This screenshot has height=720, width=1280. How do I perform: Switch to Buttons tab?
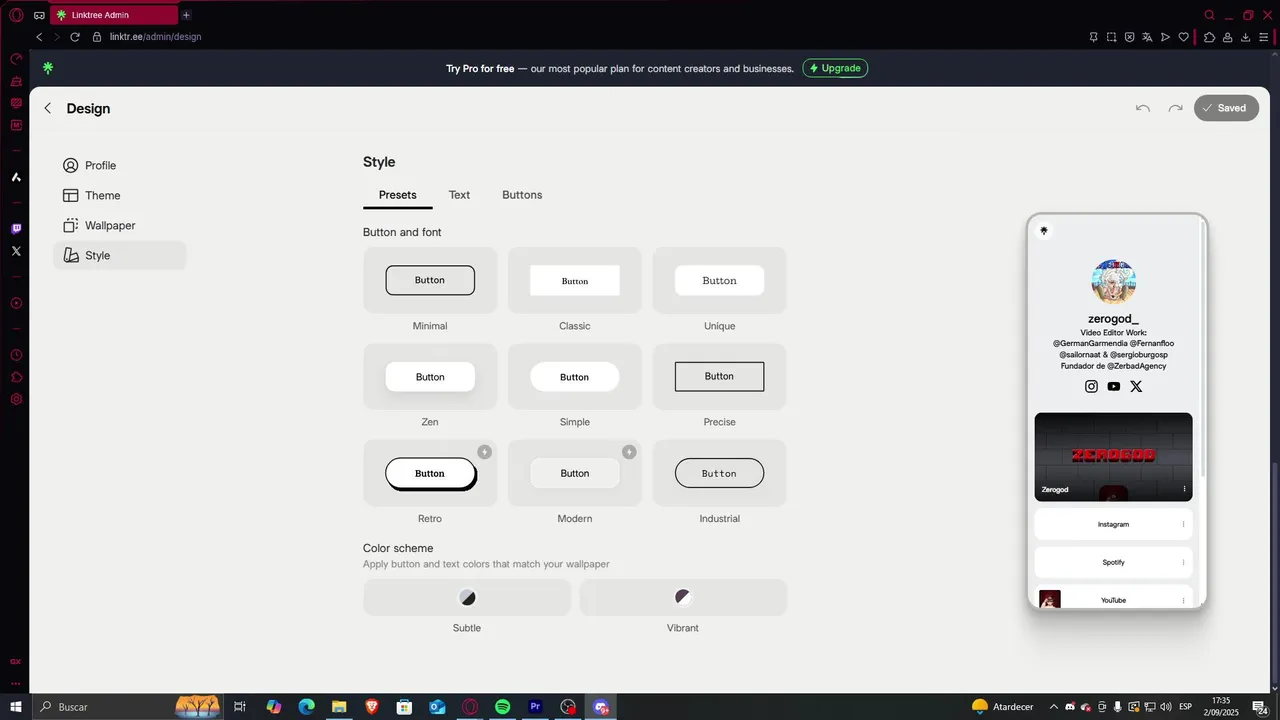(x=522, y=195)
